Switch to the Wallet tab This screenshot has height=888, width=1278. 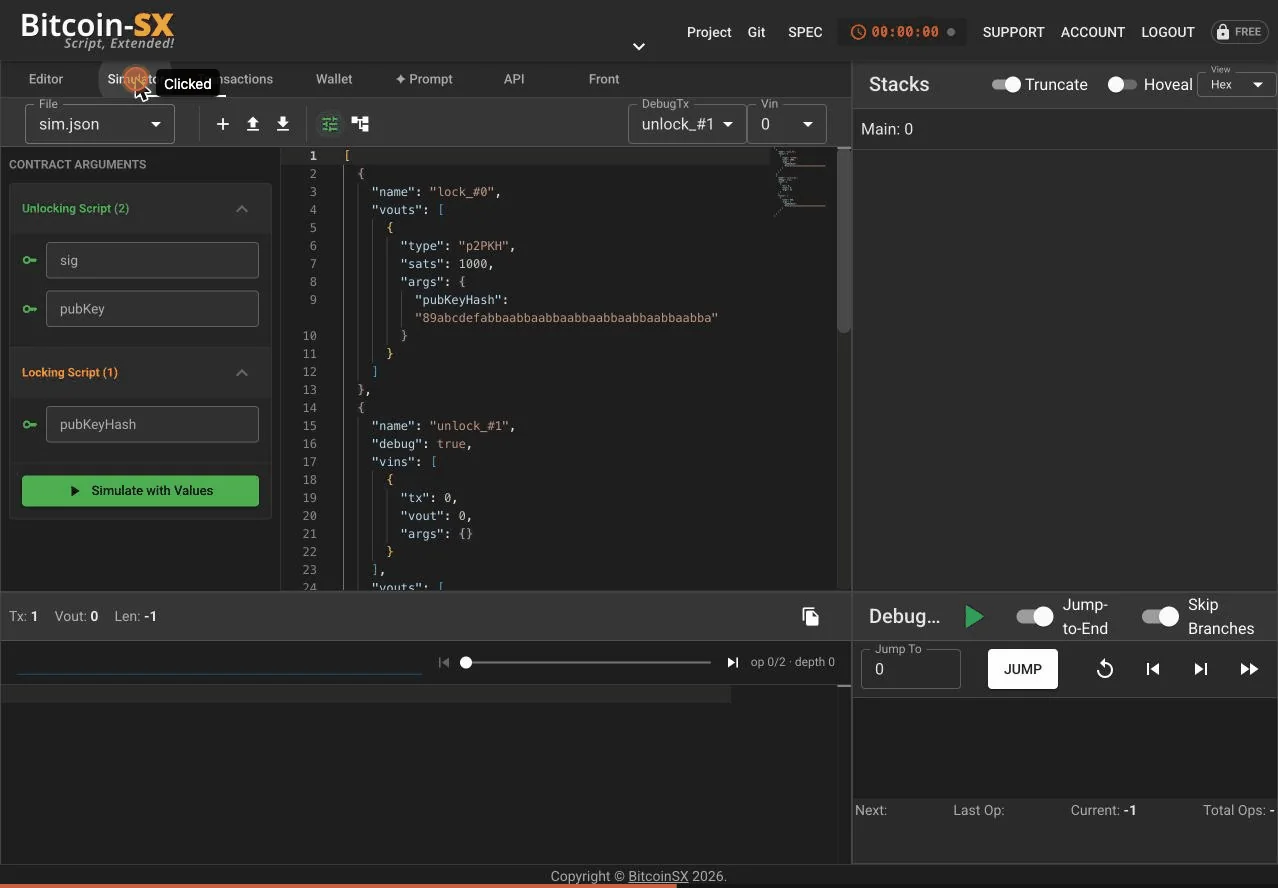334,79
